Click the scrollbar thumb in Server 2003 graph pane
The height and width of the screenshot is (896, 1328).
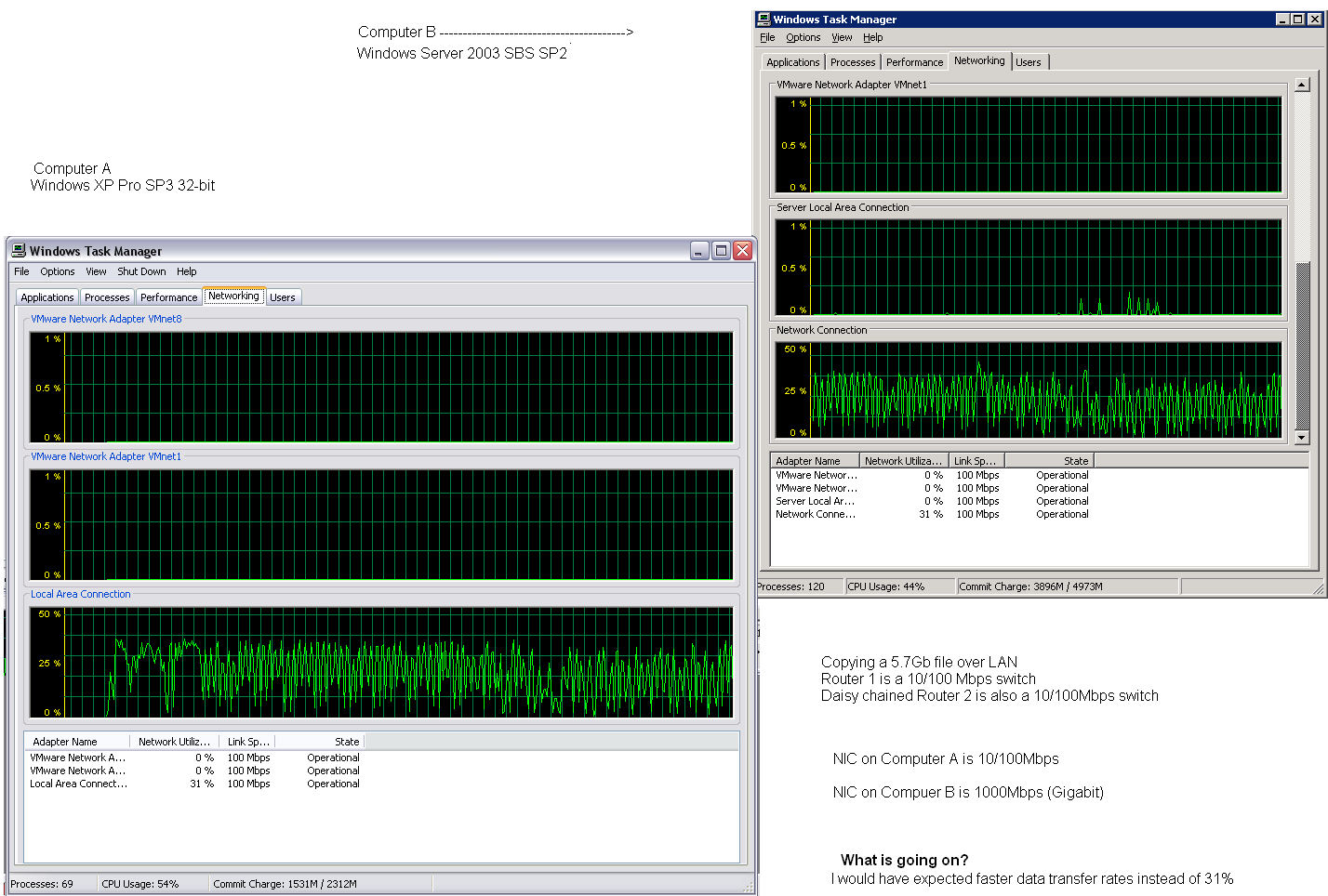click(1302, 344)
